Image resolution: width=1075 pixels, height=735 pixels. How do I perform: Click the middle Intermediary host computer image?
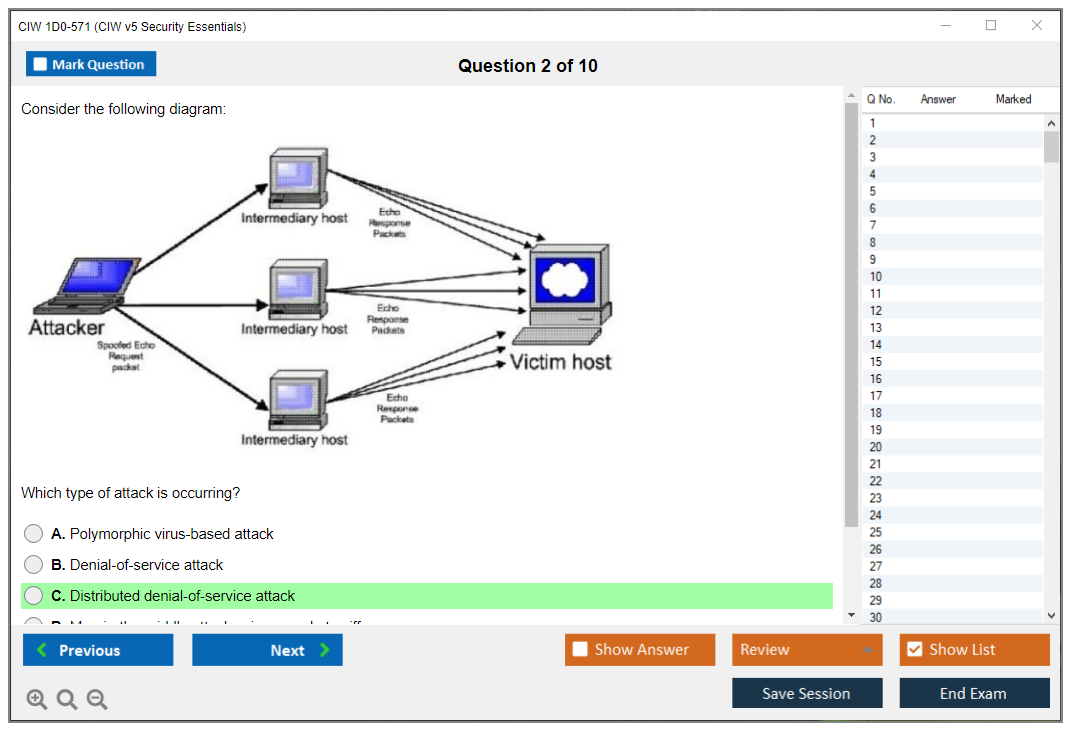[x=296, y=290]
